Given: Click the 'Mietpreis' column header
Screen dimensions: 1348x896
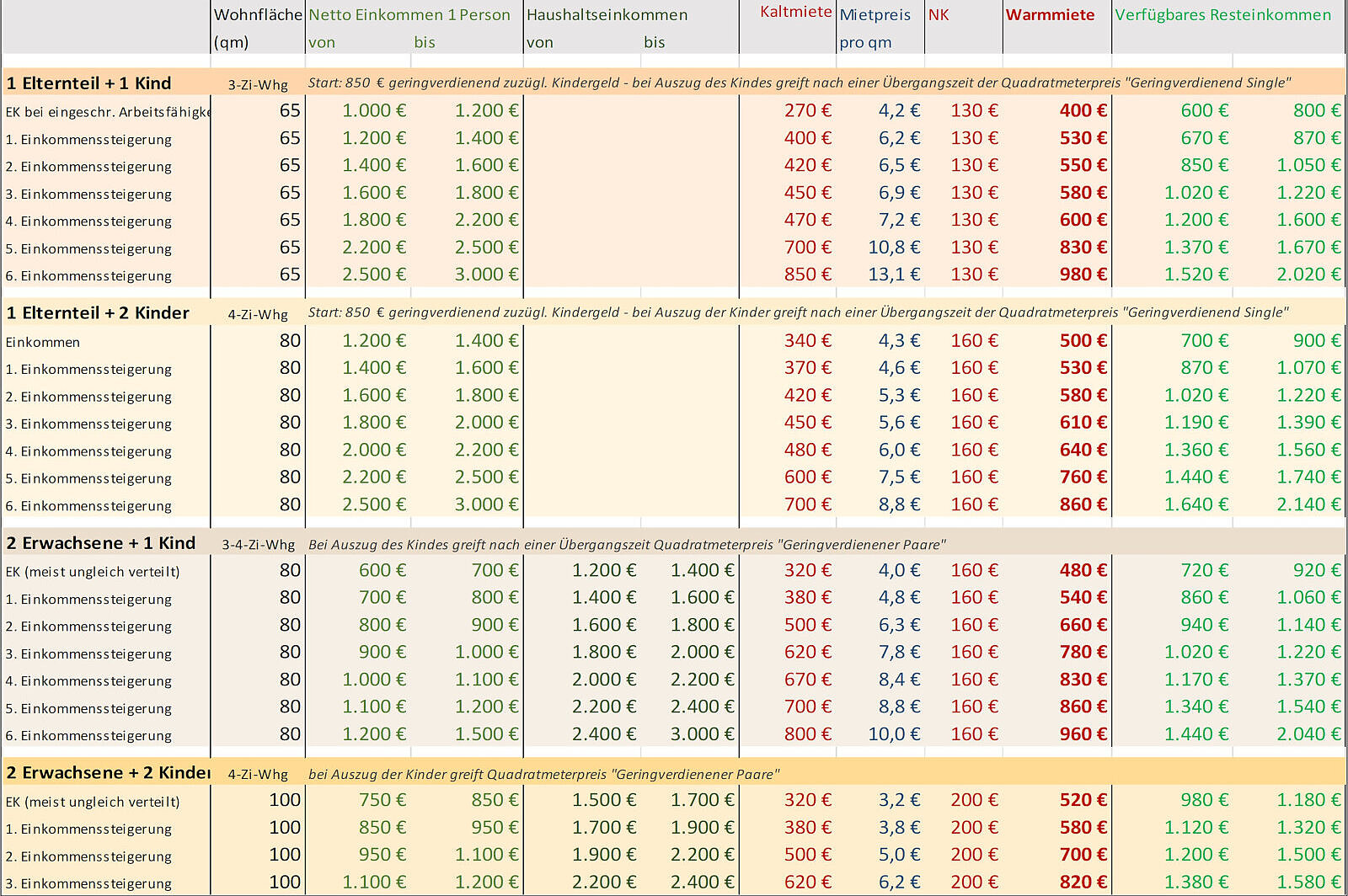Looking at the screenshot, I should (875, 14).
